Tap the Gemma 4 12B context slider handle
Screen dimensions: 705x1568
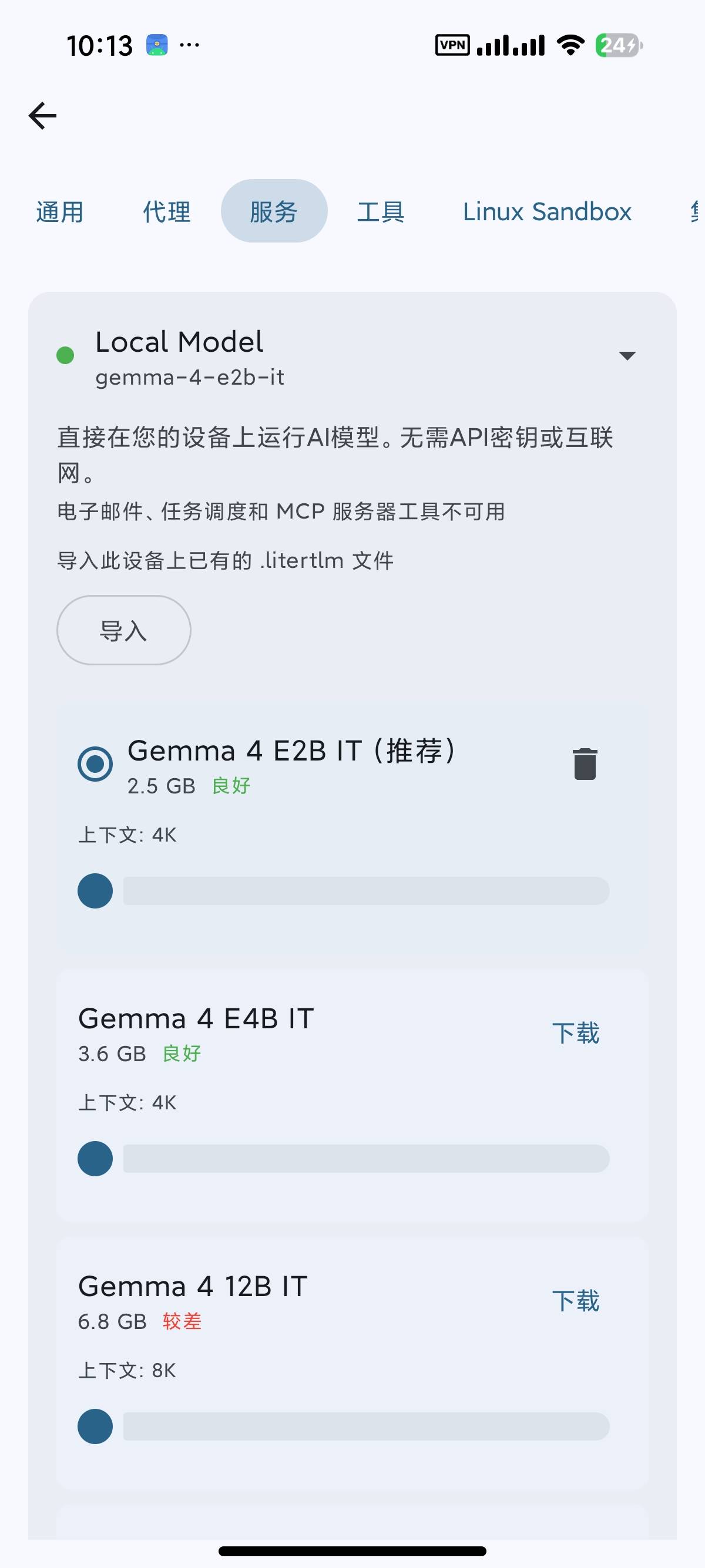pos(95,1426)
